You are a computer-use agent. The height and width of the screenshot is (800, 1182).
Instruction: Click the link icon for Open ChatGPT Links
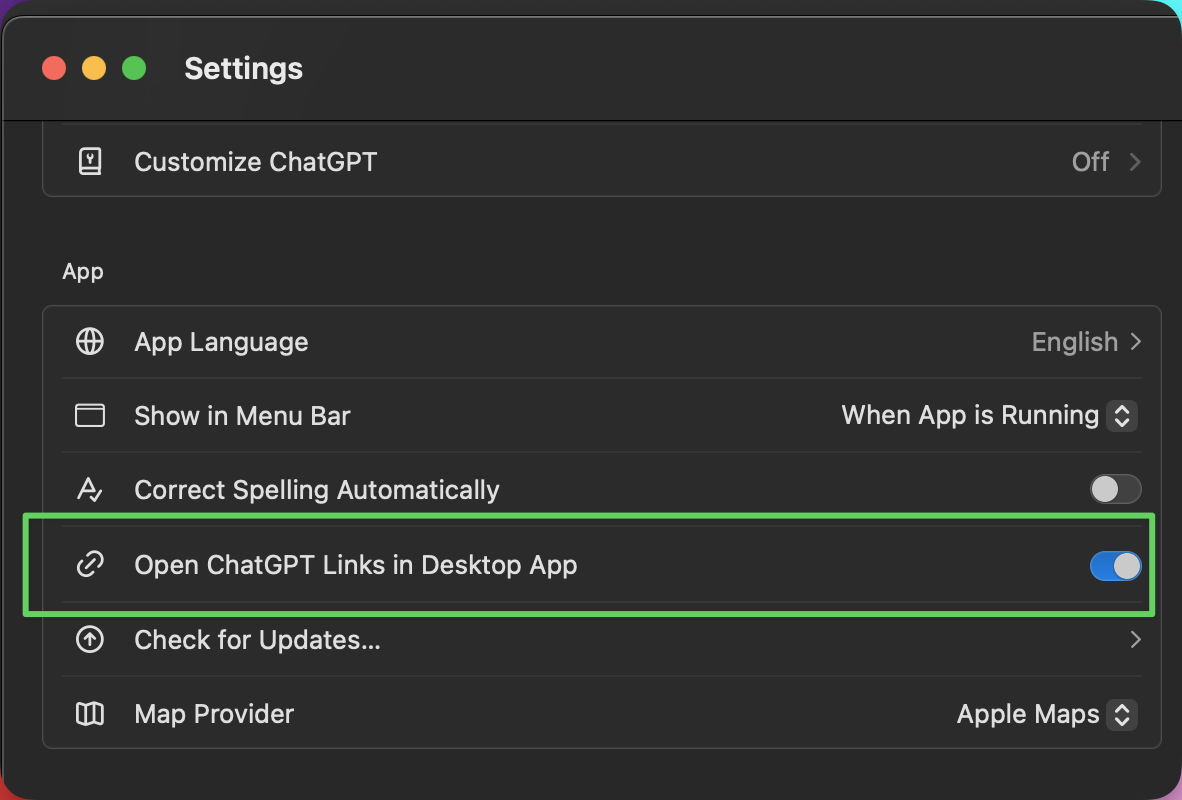pos(90,564)
